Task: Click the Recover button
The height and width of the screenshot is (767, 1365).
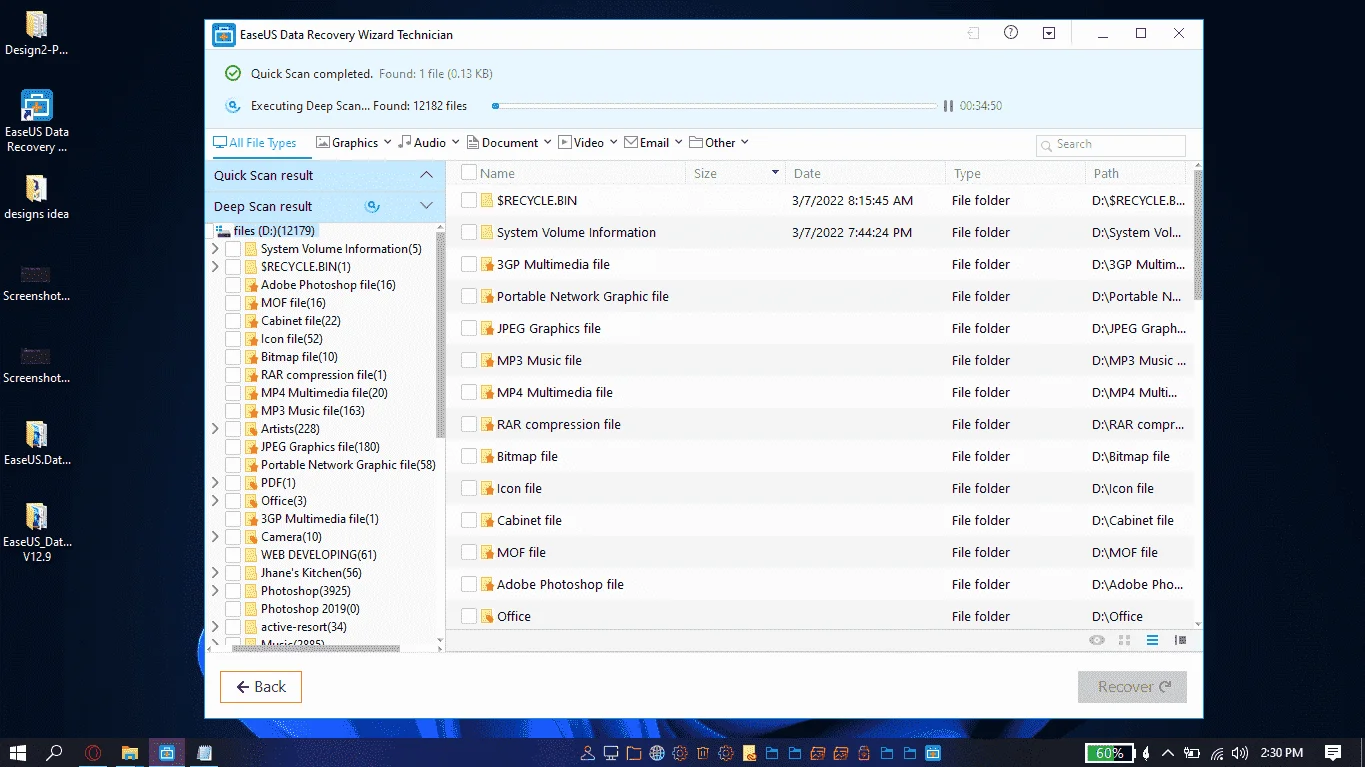Action: [x=1132, y=687]
